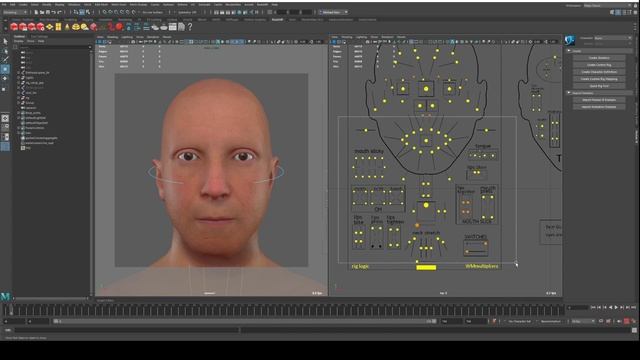Image resolution: width=640 pixels, height=360 pixels.
Task: Select the 'rig logic' label in face board
Action: click(x=360, y=266)
